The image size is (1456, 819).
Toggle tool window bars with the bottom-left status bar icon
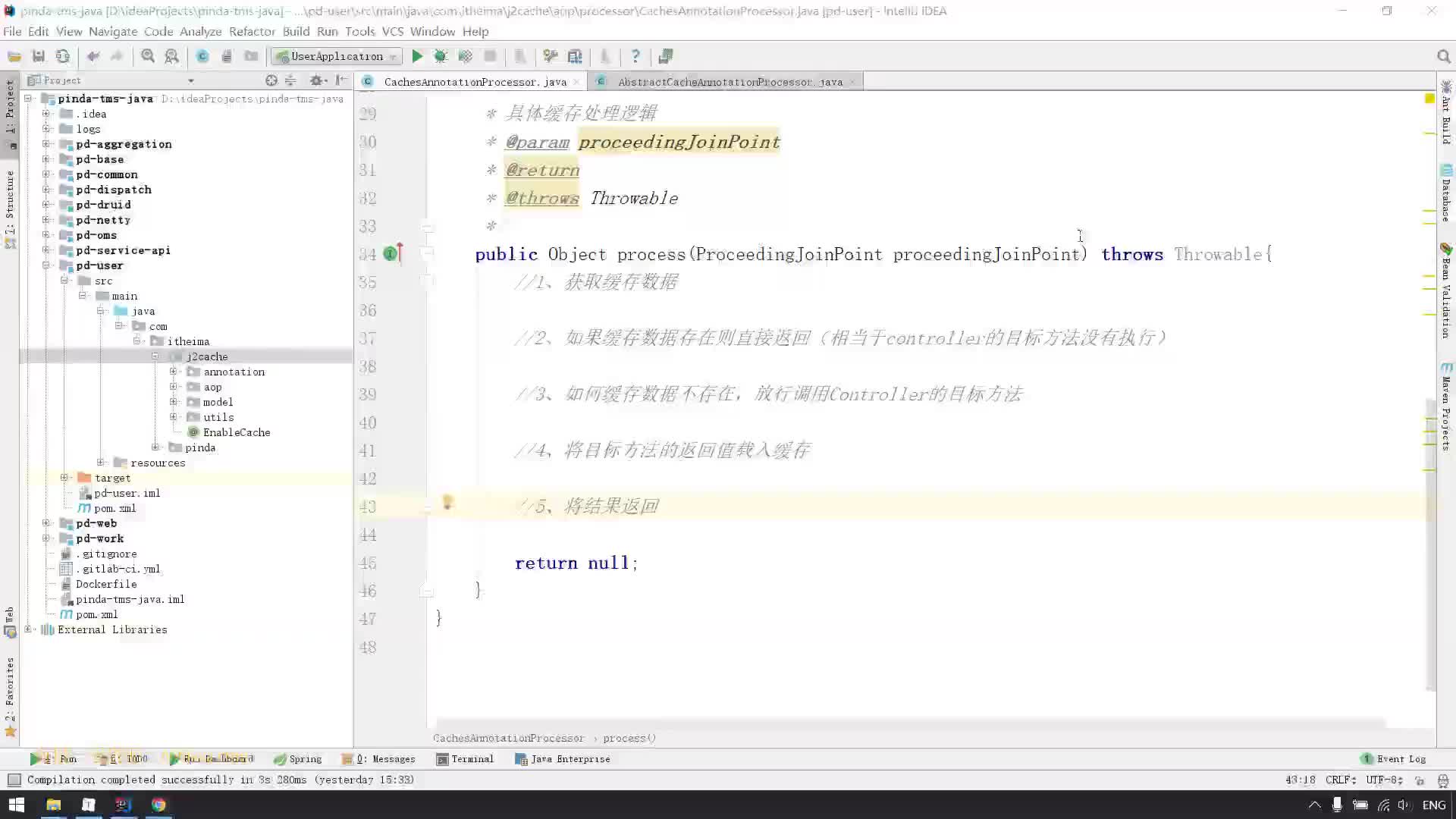tap(14, 780)
